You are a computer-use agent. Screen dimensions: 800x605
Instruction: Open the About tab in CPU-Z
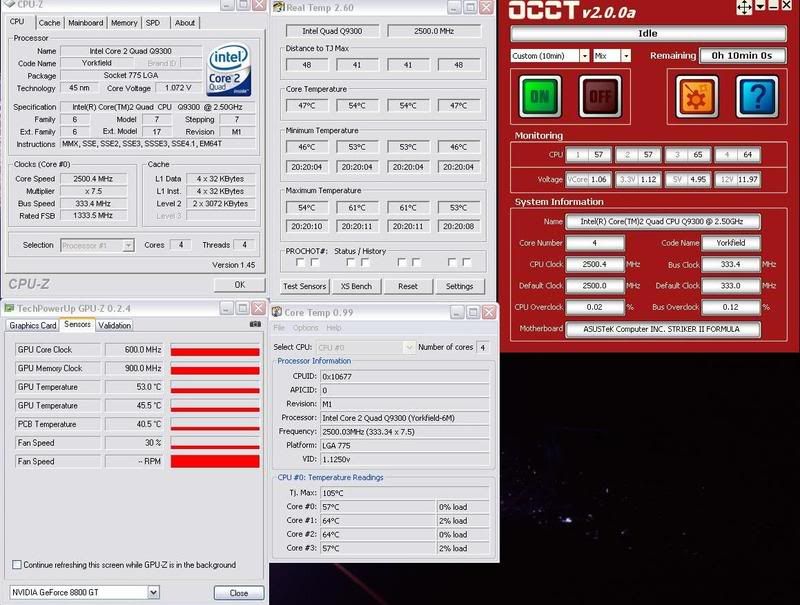tap(185, 23)
